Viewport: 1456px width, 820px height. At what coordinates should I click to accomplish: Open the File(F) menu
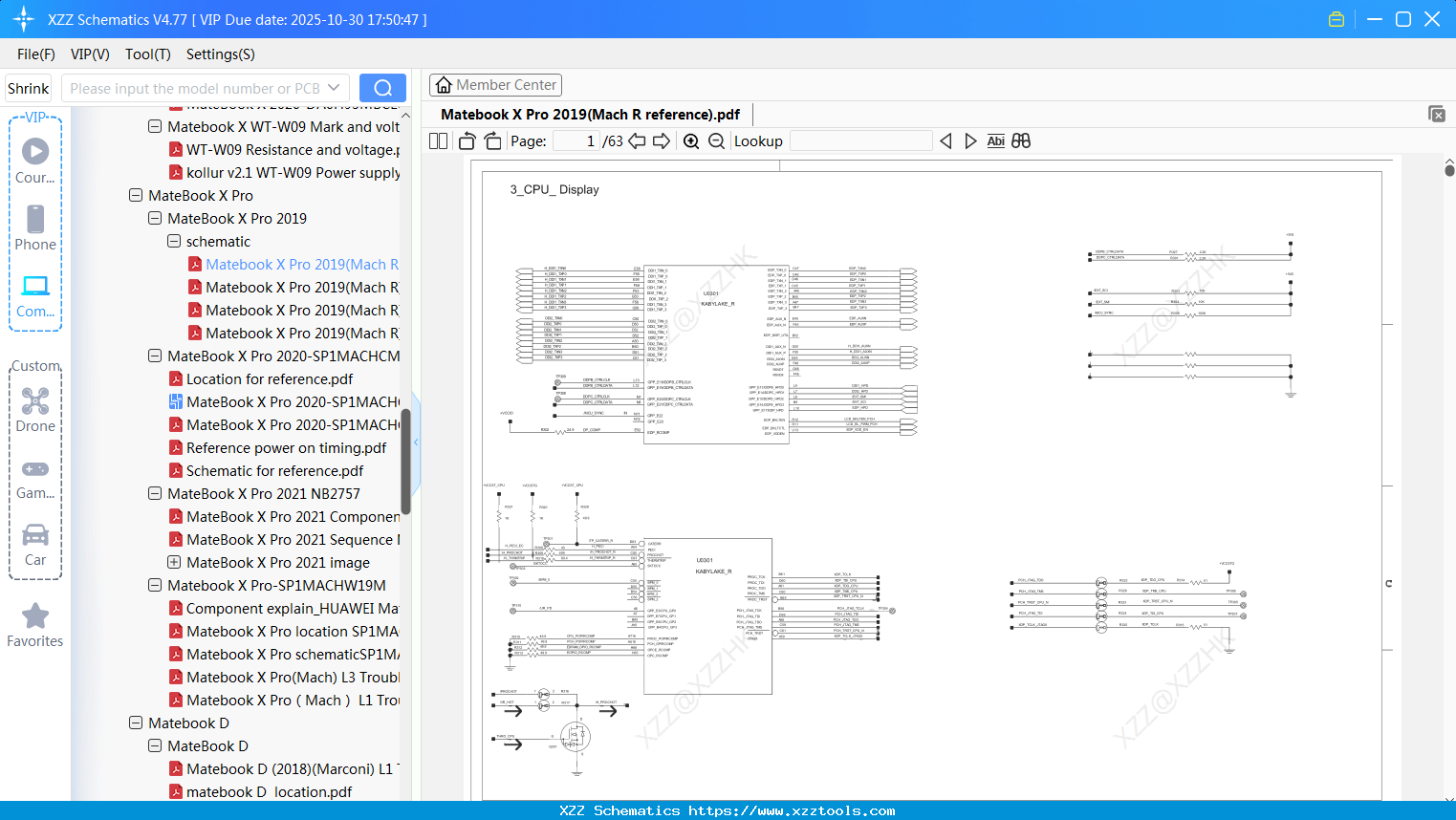click(x=36, y=54)
